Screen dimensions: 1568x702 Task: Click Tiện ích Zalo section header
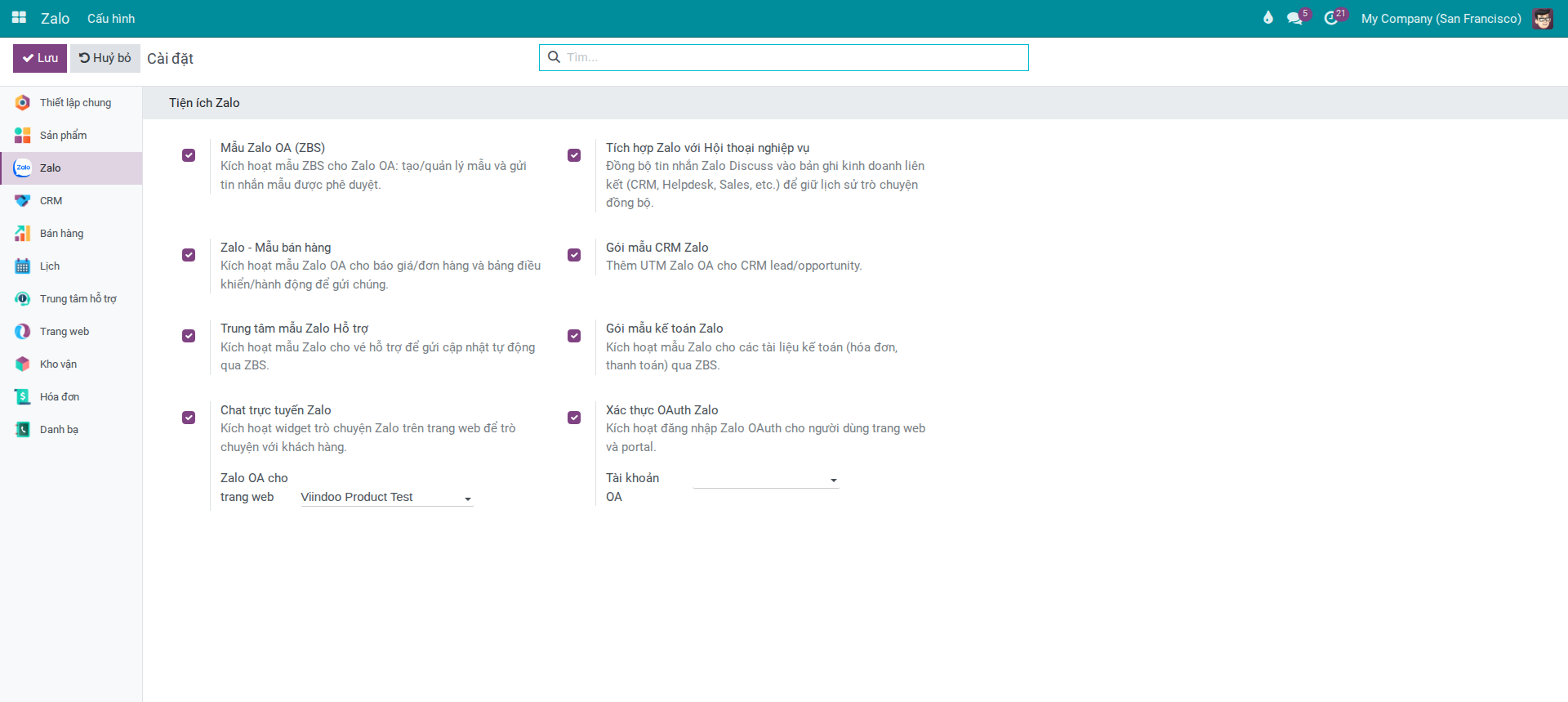click(204, 103)
